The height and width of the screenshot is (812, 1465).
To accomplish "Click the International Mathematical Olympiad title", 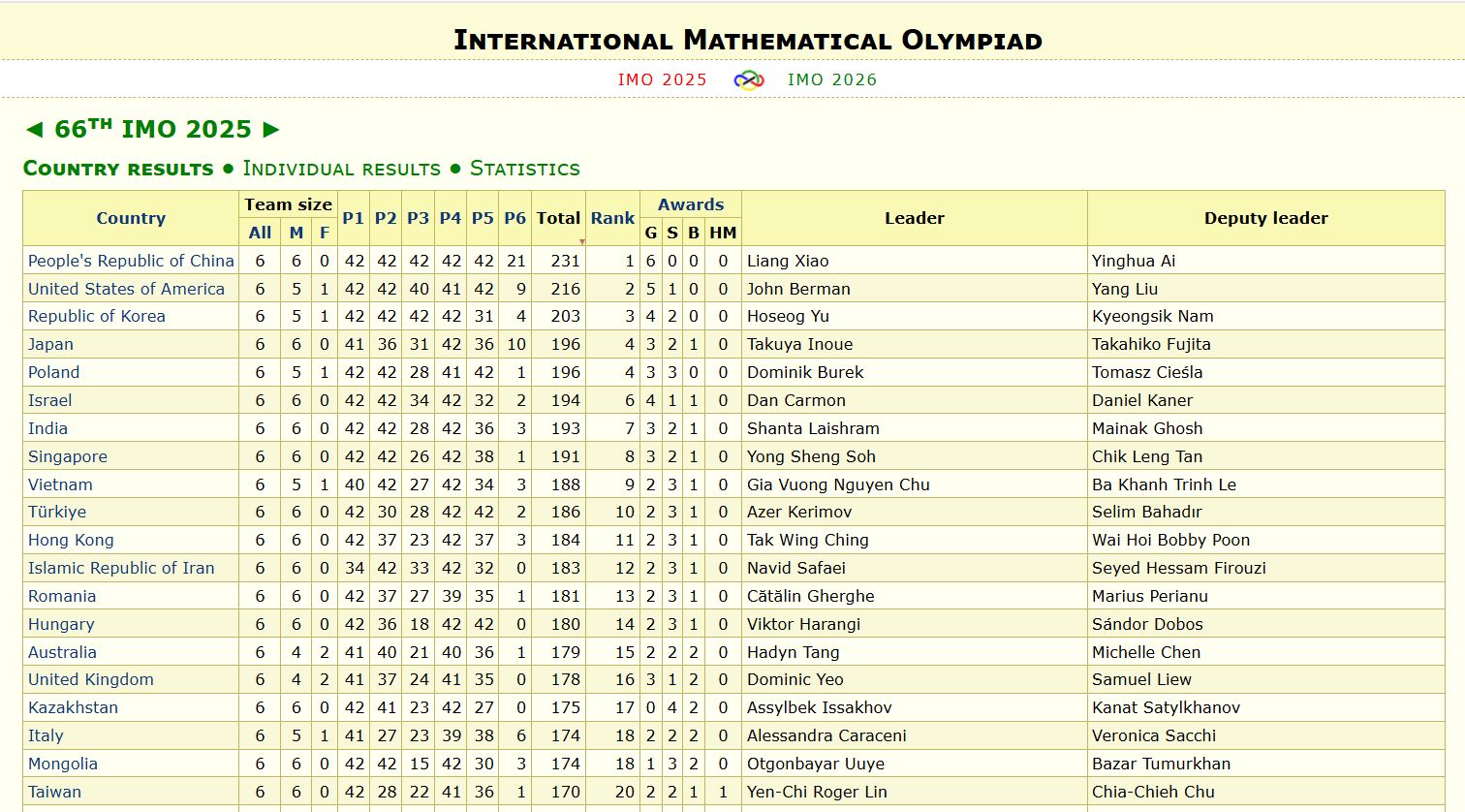I will point(748,40).
